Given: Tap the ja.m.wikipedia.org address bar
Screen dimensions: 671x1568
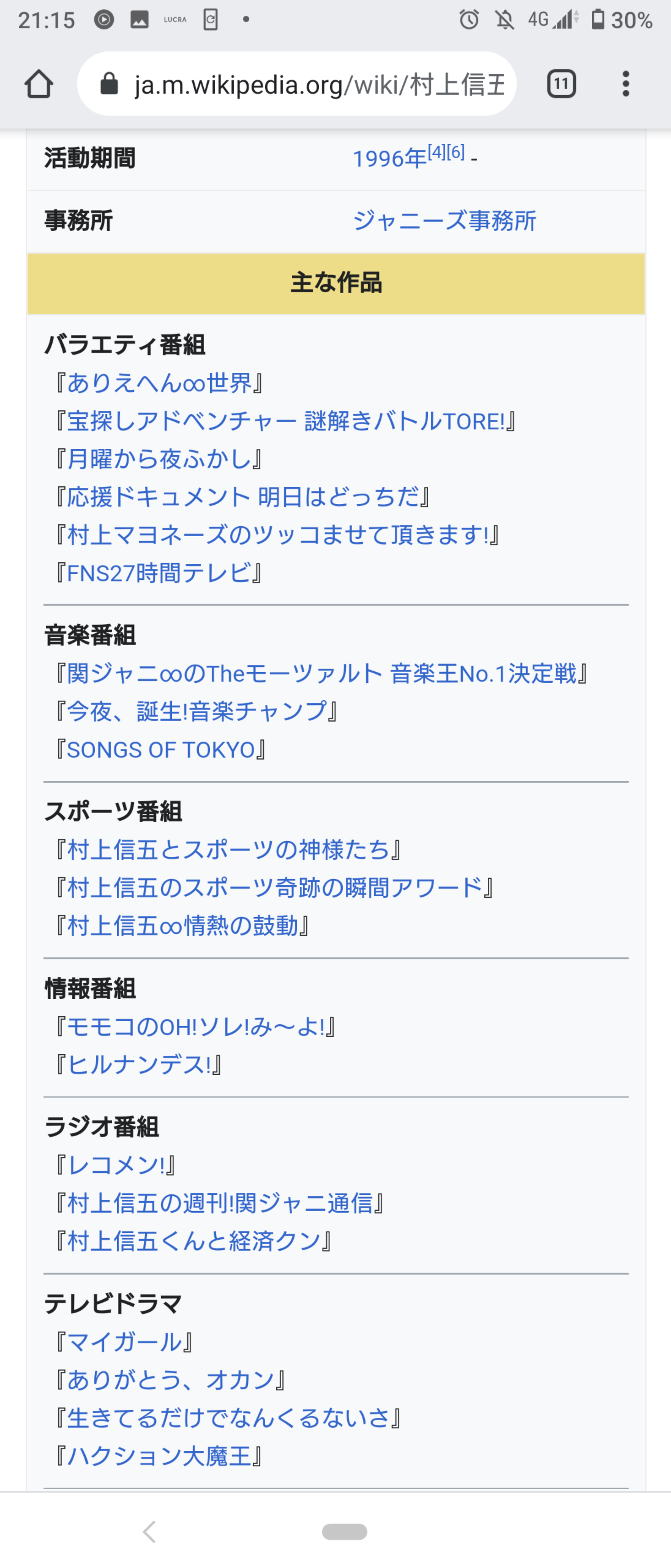Looking at the screenshot, I should (297, 84).
